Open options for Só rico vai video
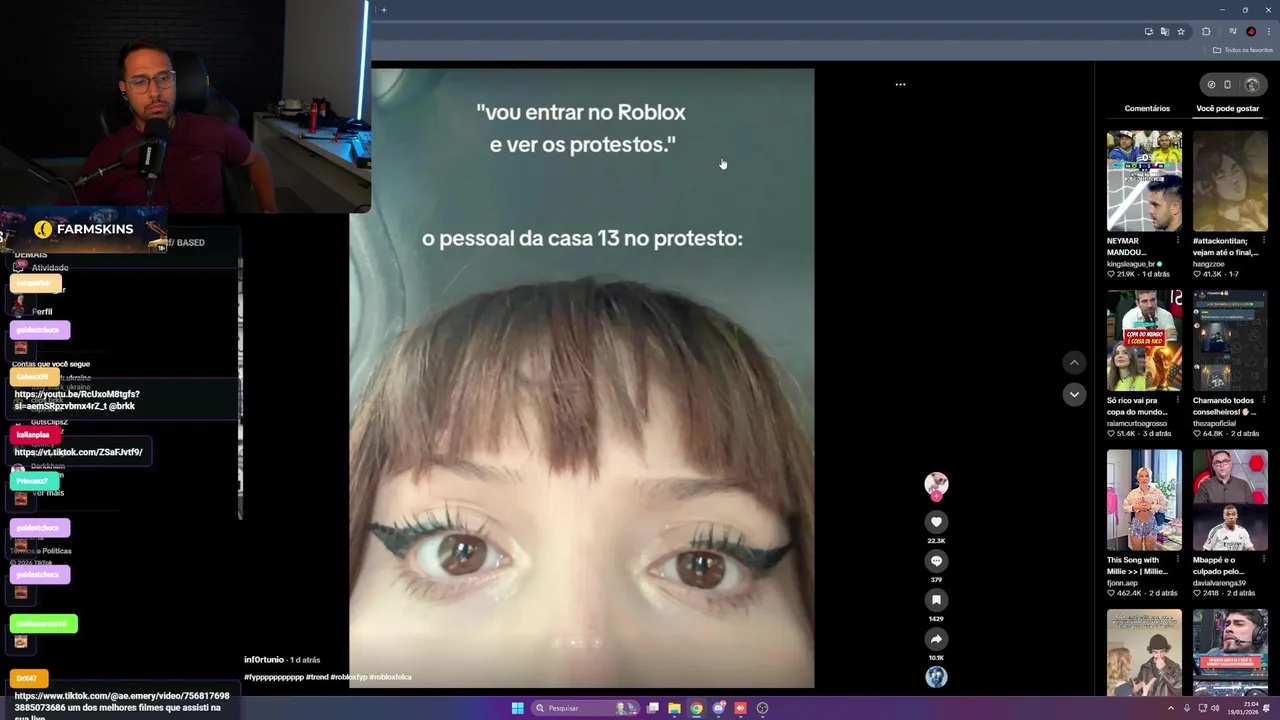 (x=1177, y=400)
